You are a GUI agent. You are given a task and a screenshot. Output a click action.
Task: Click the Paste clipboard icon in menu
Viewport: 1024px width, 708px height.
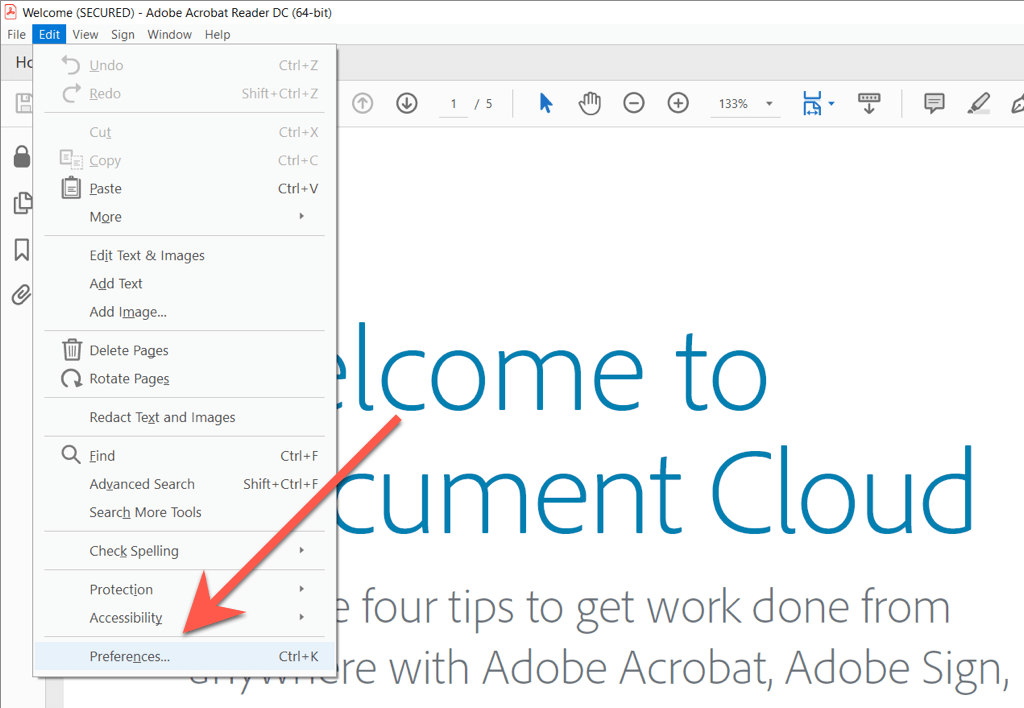[71, 188]
